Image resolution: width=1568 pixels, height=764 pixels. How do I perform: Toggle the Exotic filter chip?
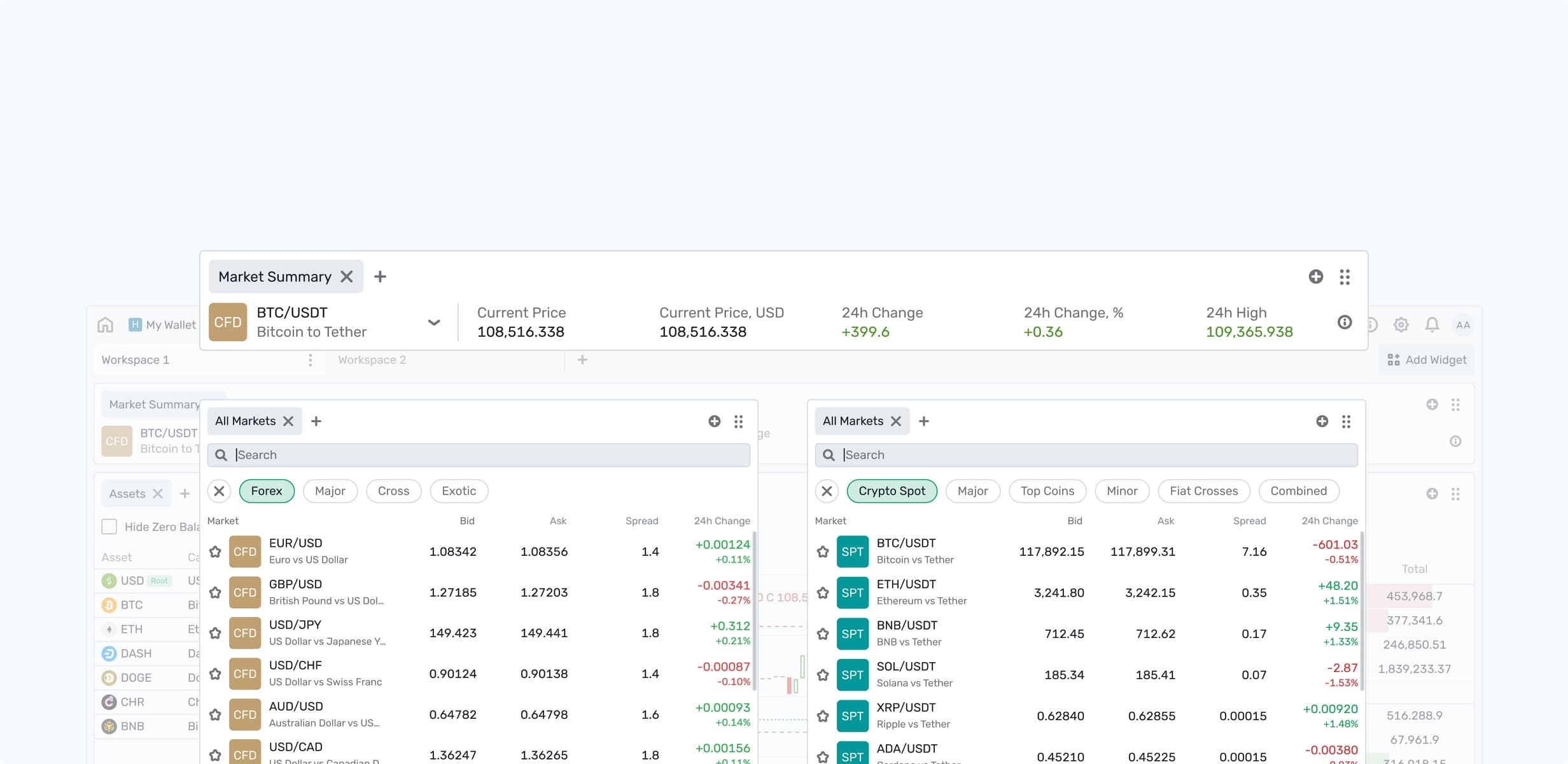459,491
